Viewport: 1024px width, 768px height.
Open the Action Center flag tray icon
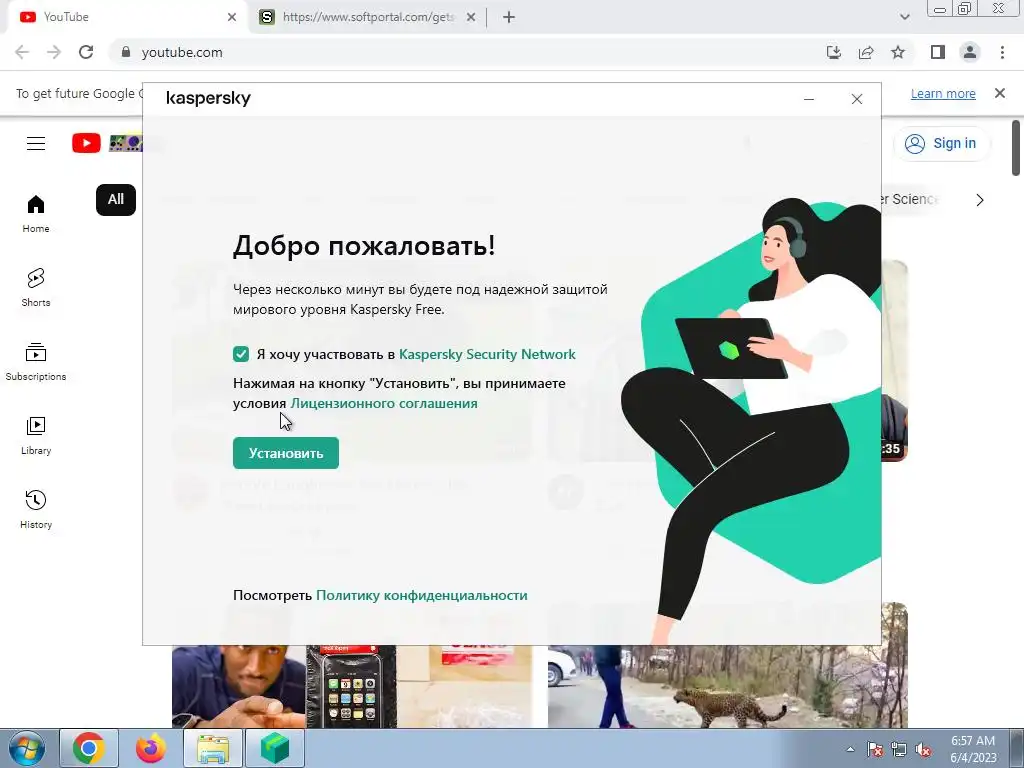875,749
